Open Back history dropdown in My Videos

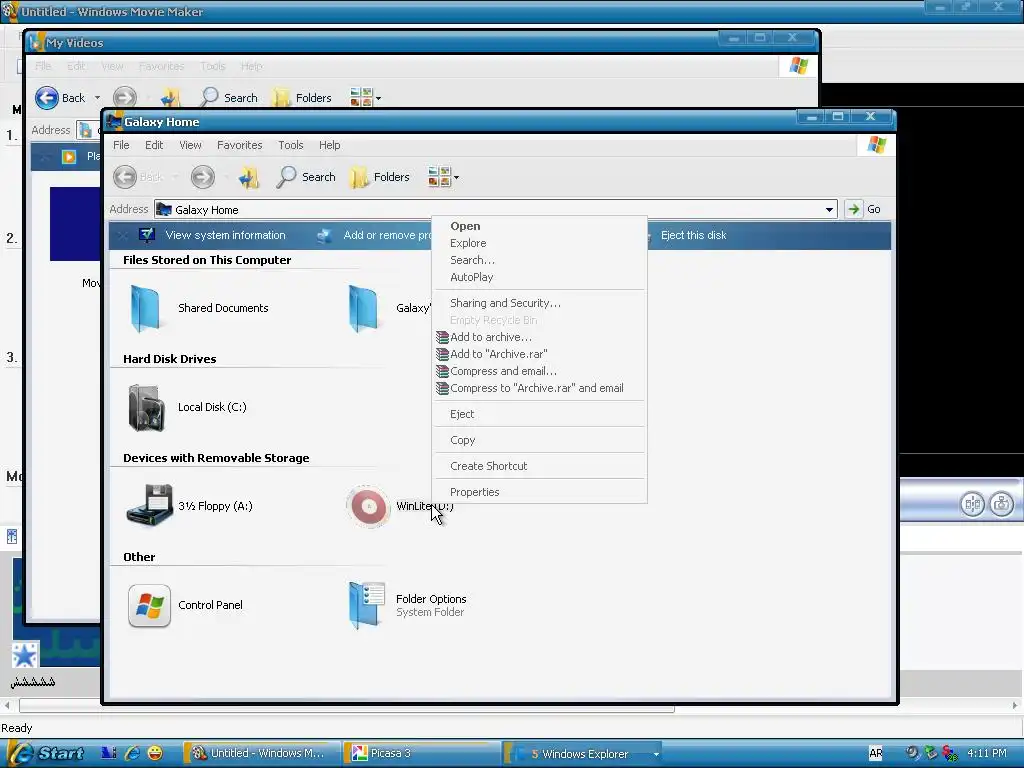click(97, 98)
